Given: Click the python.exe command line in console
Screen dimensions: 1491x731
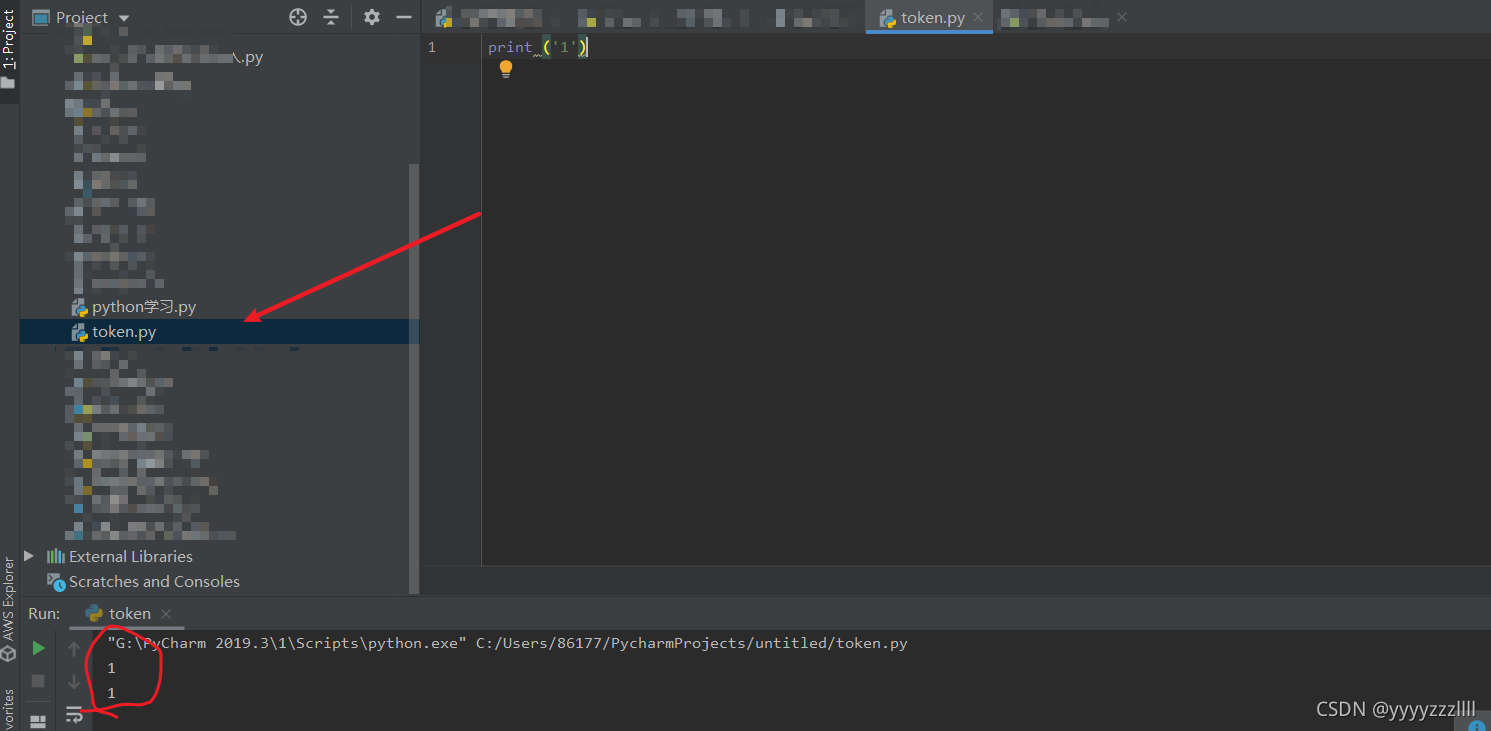Looking at the screenshot, I should [507, 643].
